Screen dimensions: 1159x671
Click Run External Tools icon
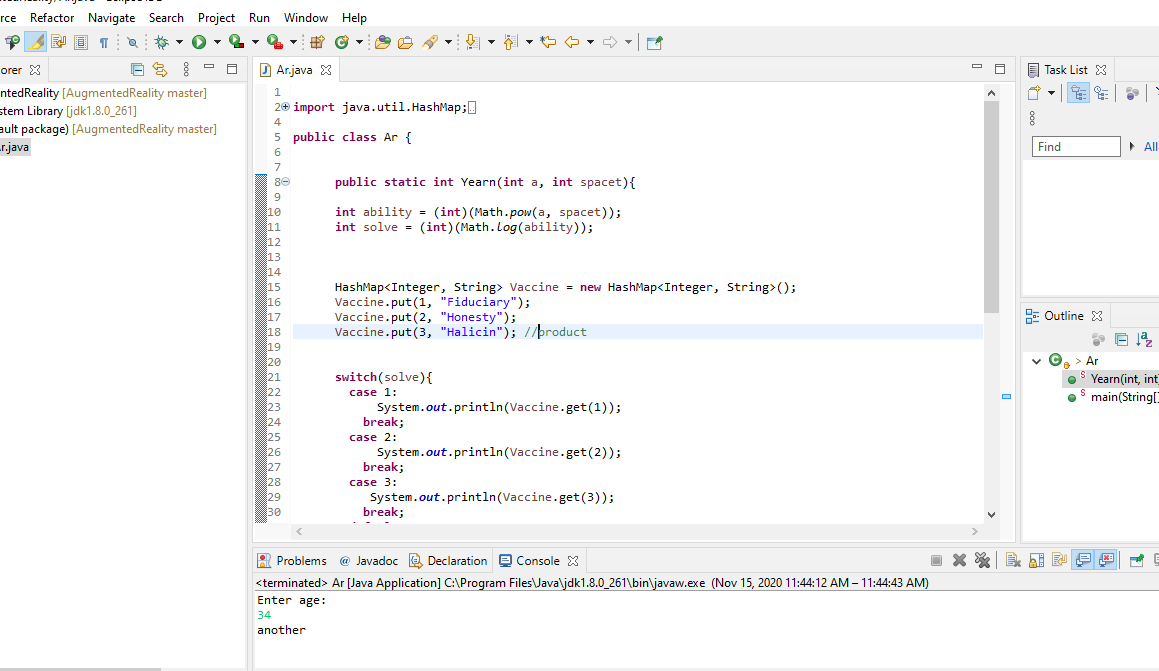pos(275,42)
